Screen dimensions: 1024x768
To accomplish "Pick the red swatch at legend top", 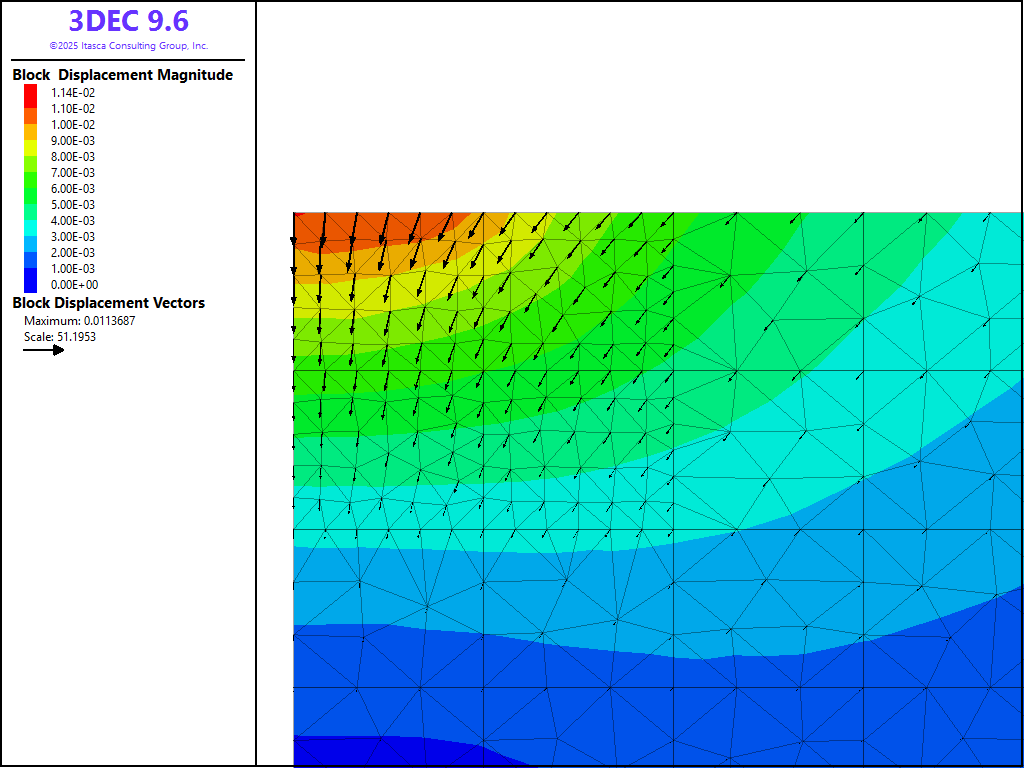I will [31, 93].
